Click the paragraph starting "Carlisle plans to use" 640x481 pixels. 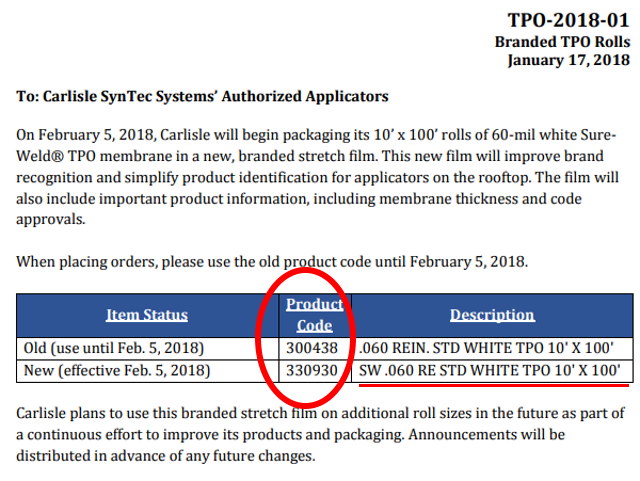point(320,435)
